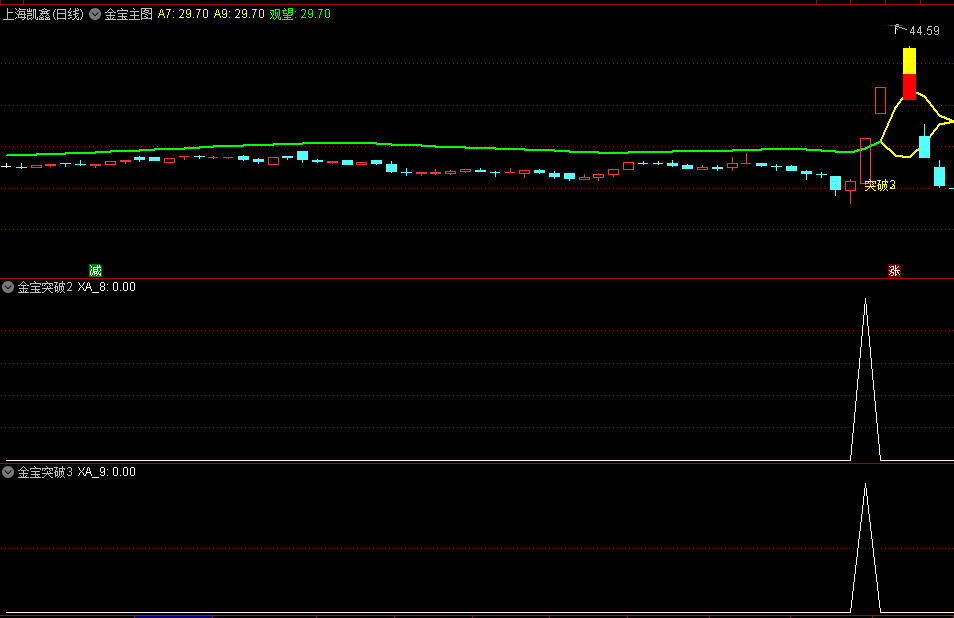Click the XA_8: 0.00 value
The image size is (954, 618).
[106, 287]
